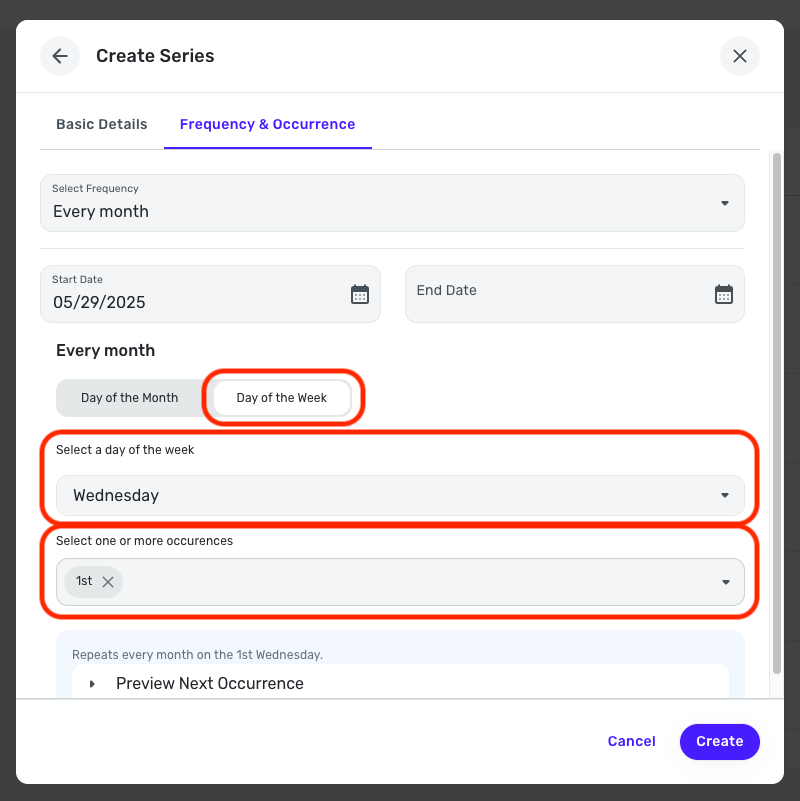Remove the 1st occurrence chip
The image size is (800, 801).
point(108,582)
